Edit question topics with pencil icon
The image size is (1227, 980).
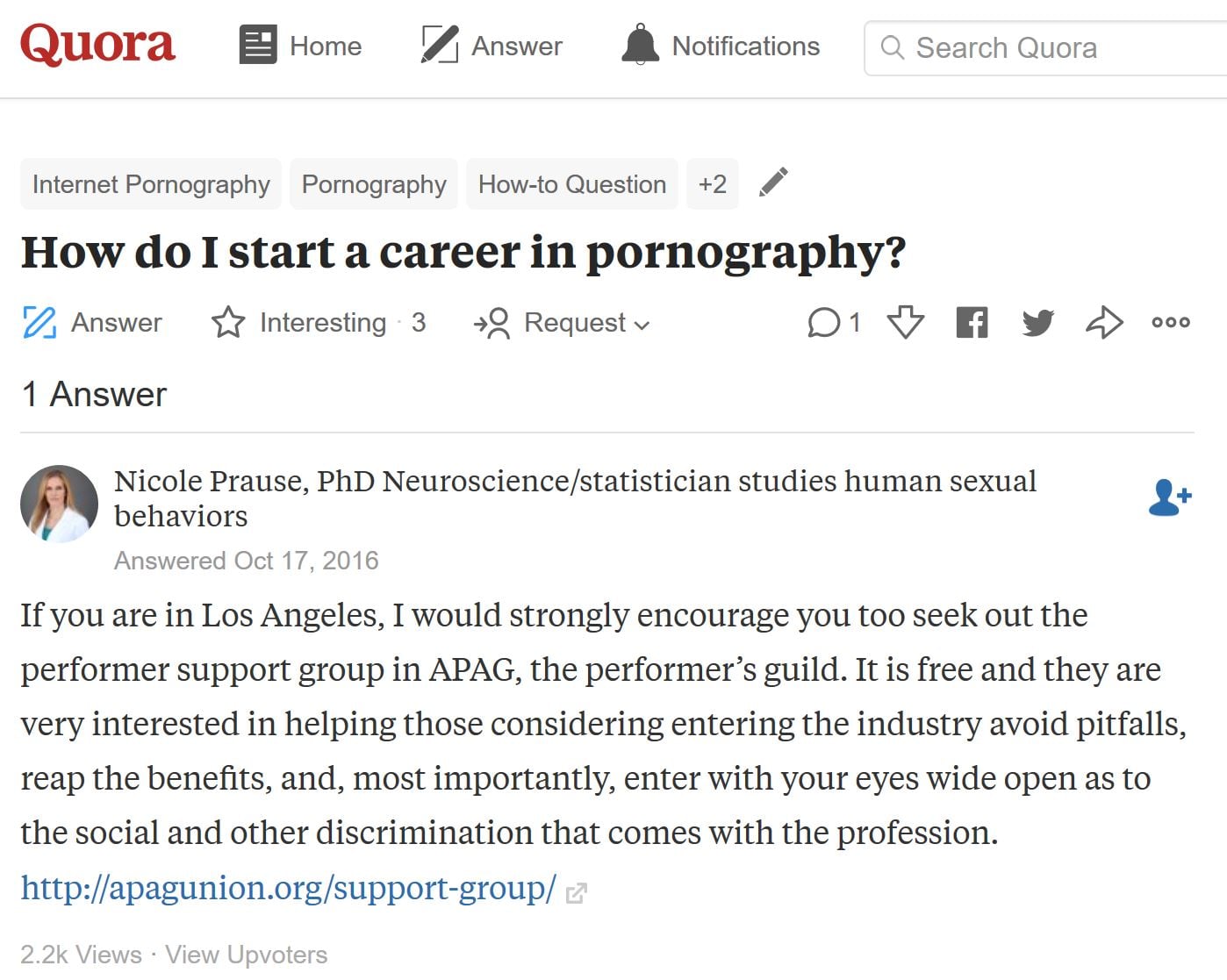(x=773, y=182)
